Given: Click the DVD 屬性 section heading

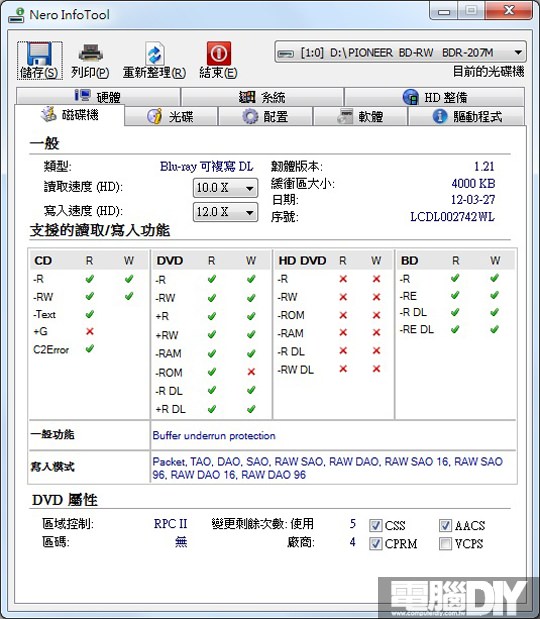Looking at the screenshot, I should 65,500.
